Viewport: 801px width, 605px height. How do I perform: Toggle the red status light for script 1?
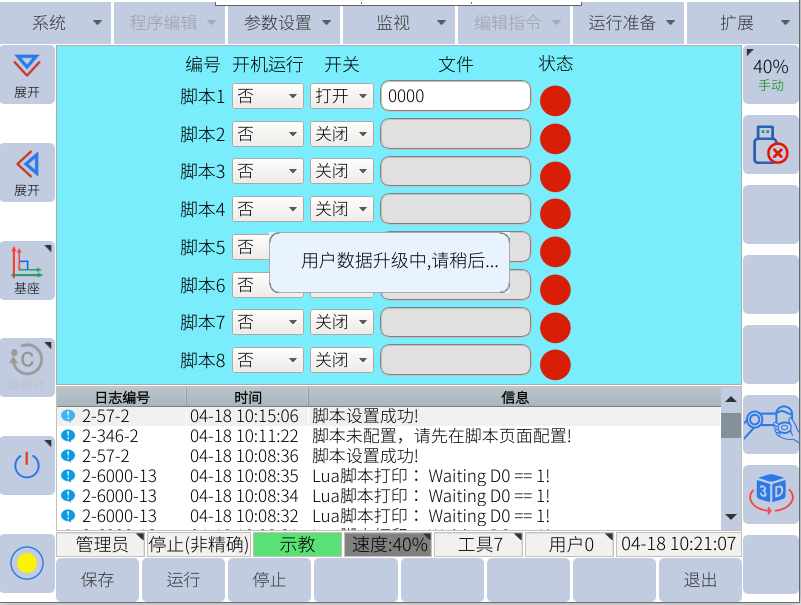[555, 101]
